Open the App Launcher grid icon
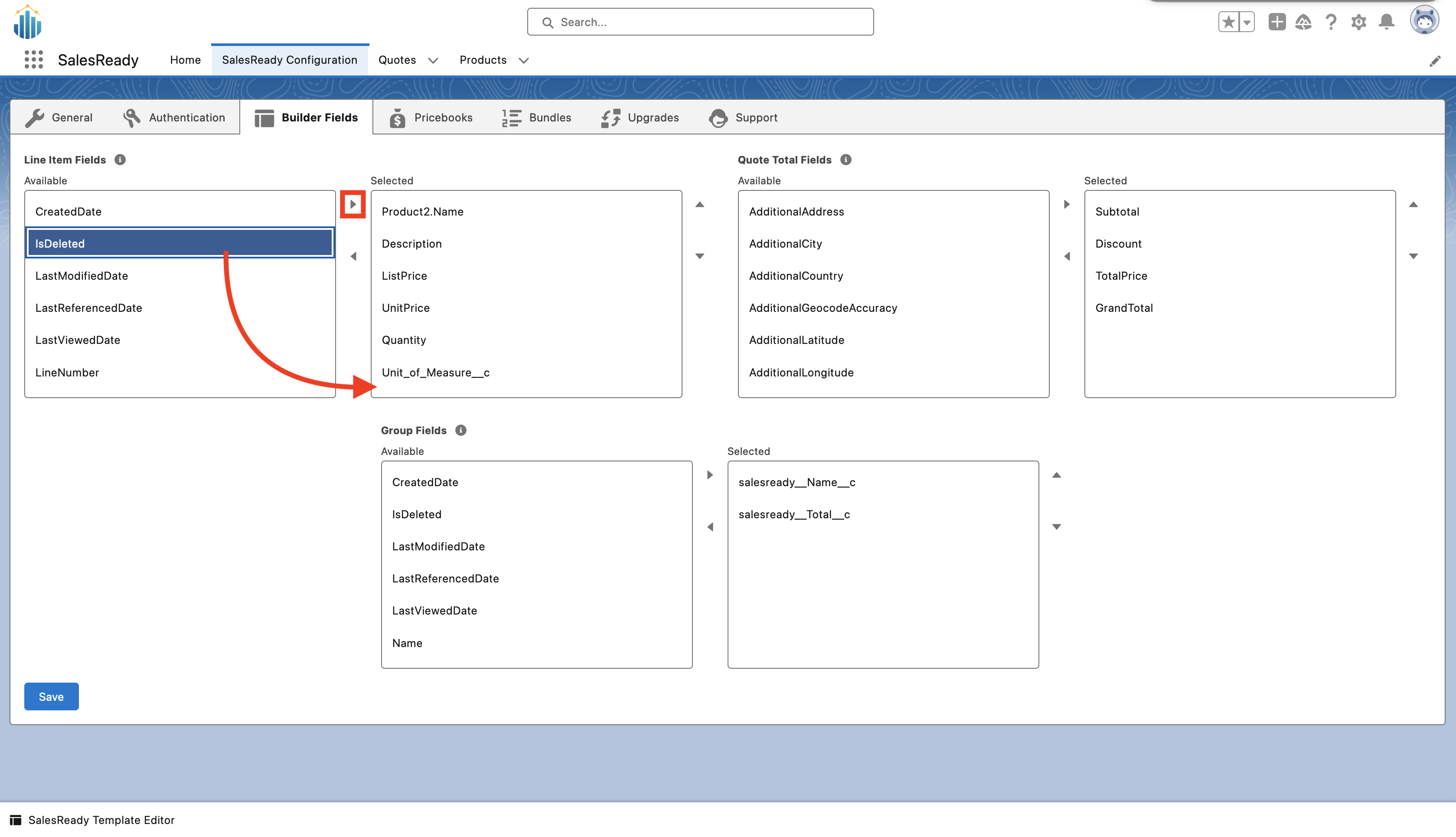Viewport: 1456px width, 837px height. 34,60
